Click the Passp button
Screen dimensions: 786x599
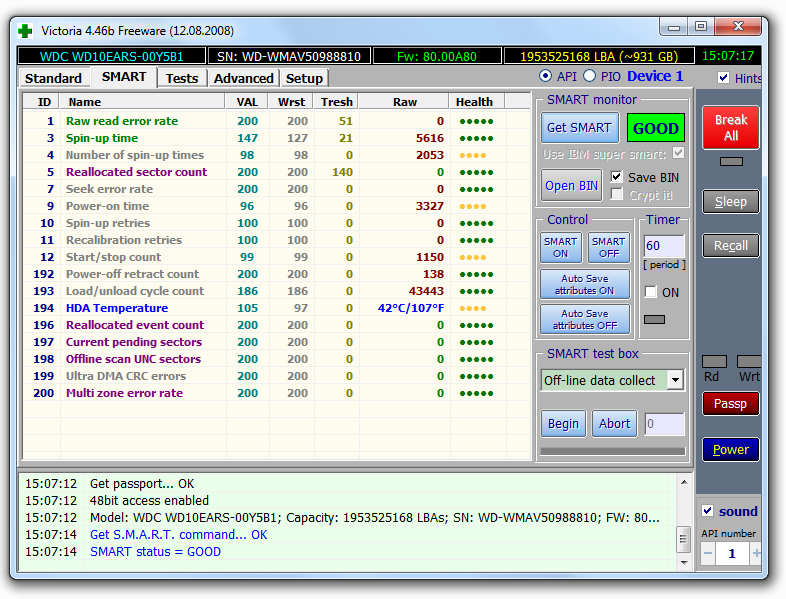[730, 404]
